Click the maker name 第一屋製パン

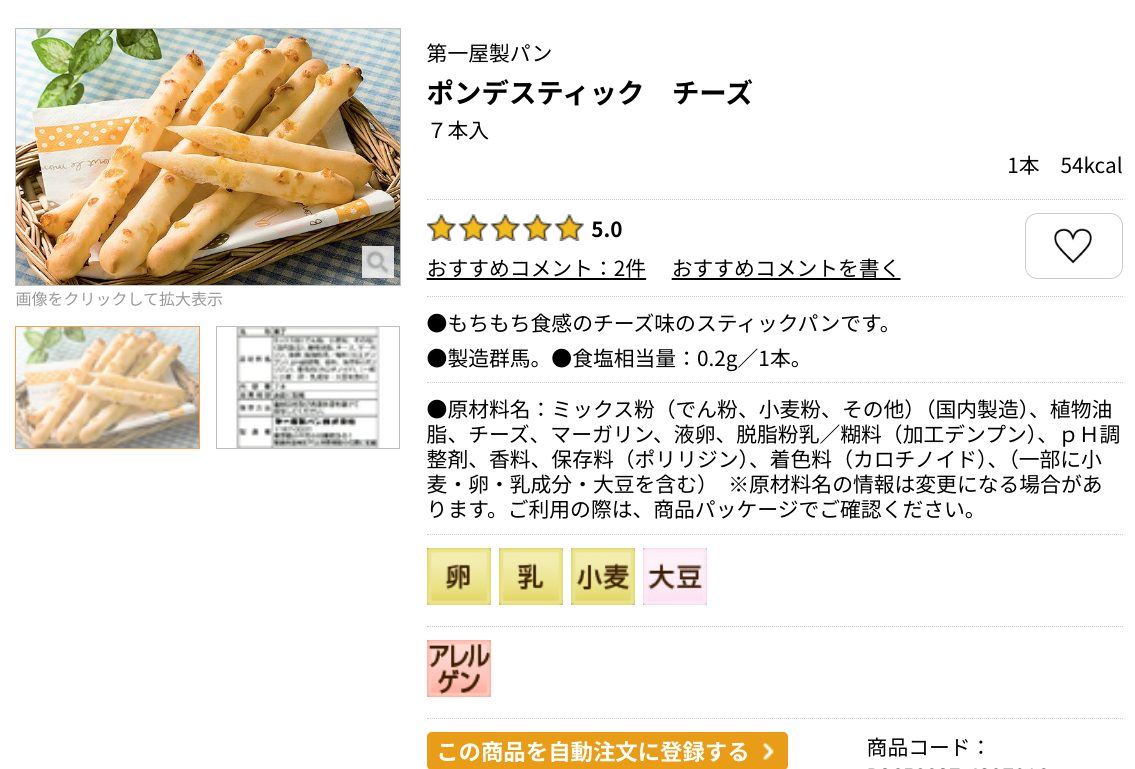tap(489, 53)
